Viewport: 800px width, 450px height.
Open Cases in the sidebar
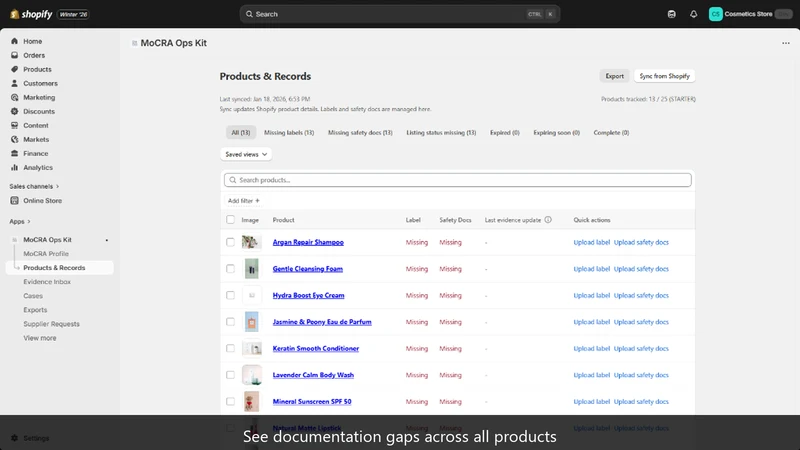(33, 296)
